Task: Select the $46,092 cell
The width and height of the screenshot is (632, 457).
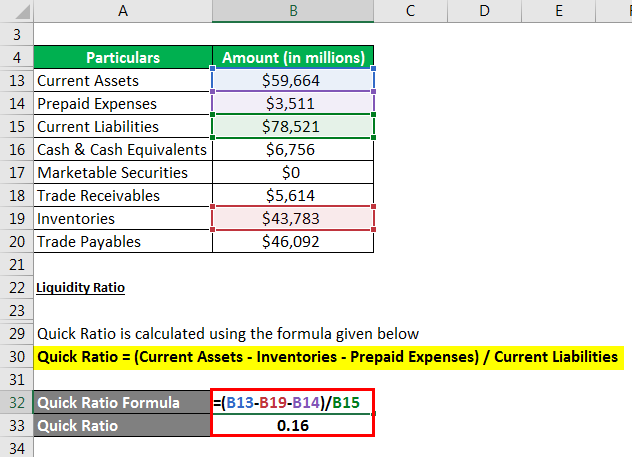Action: click(293, 241)
